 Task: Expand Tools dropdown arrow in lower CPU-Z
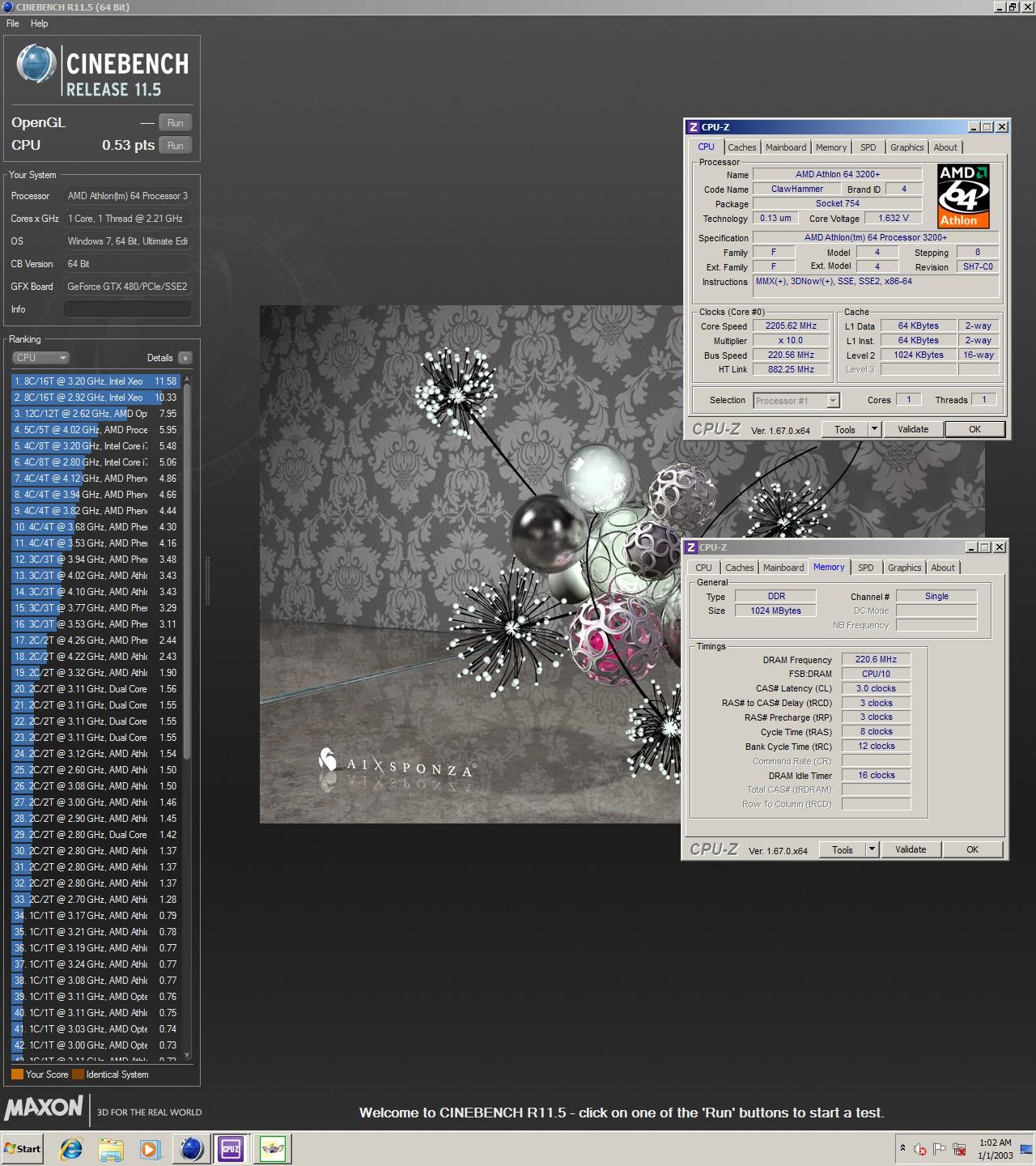click(x=872, y=850)
